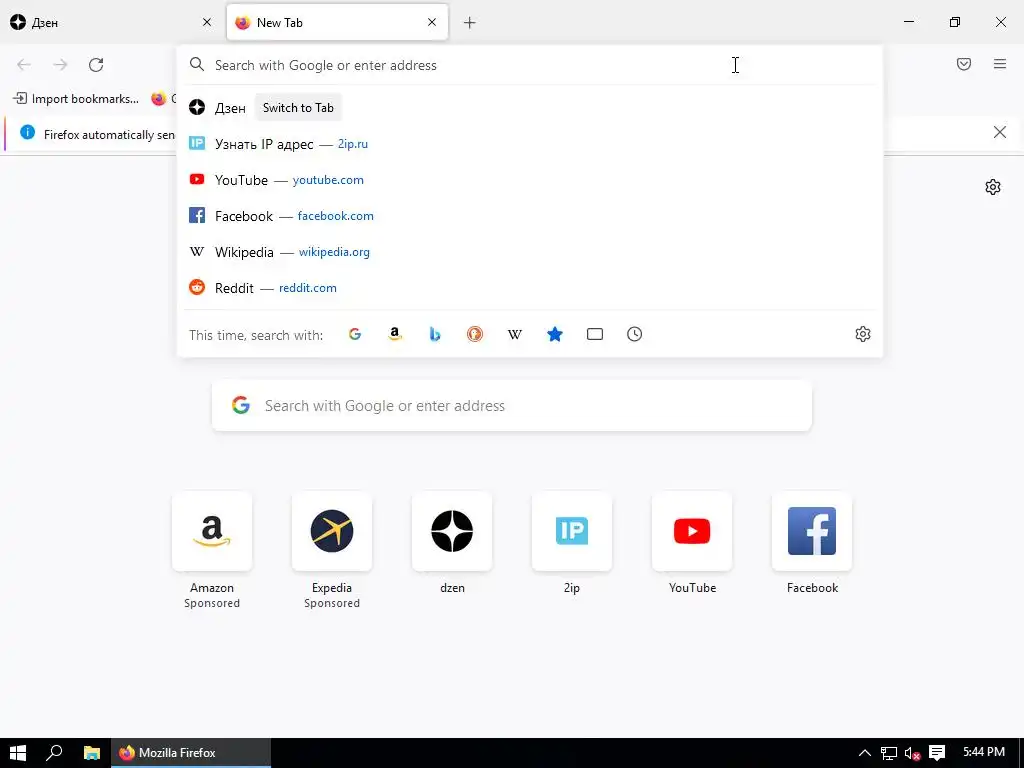Image resolution: width=1024 pixels, height=768 pixels.
Task: Open the YouTube youtube.com suggestion
Action: [530, 180]
